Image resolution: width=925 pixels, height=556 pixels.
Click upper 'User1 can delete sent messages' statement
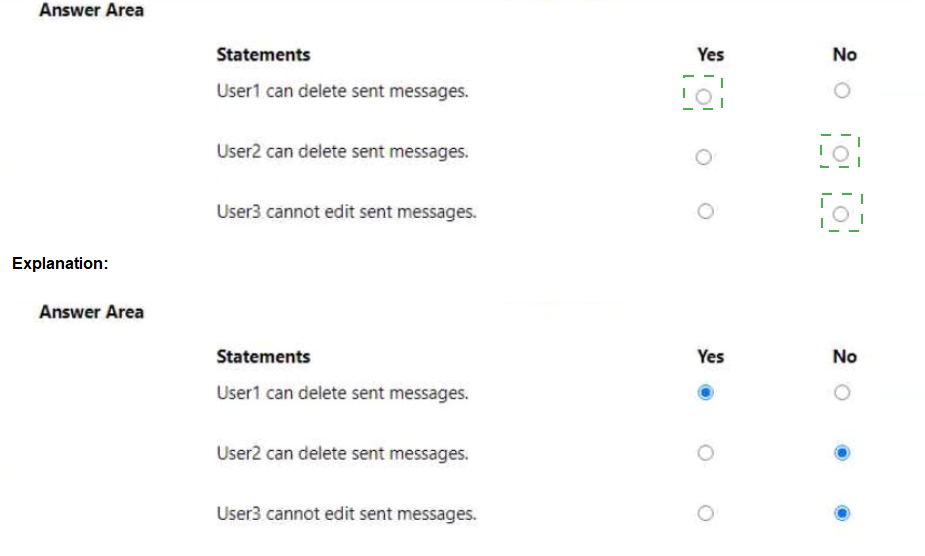(x=342, y=91)
